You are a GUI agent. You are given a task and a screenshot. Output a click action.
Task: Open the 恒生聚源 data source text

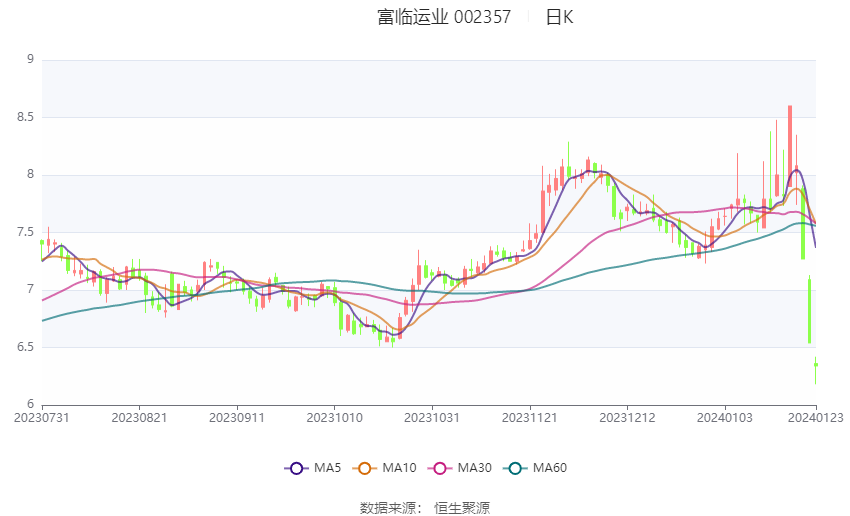(462, 508)
